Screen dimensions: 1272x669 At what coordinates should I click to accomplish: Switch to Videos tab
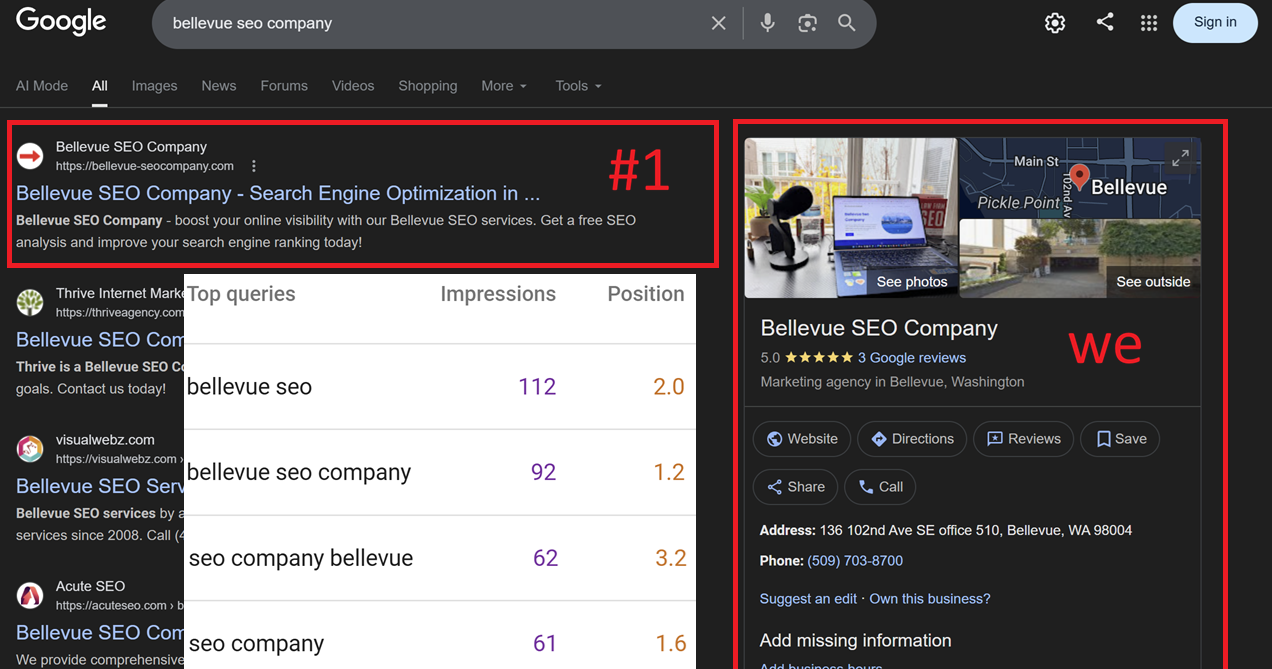click(x=353, y=86)
